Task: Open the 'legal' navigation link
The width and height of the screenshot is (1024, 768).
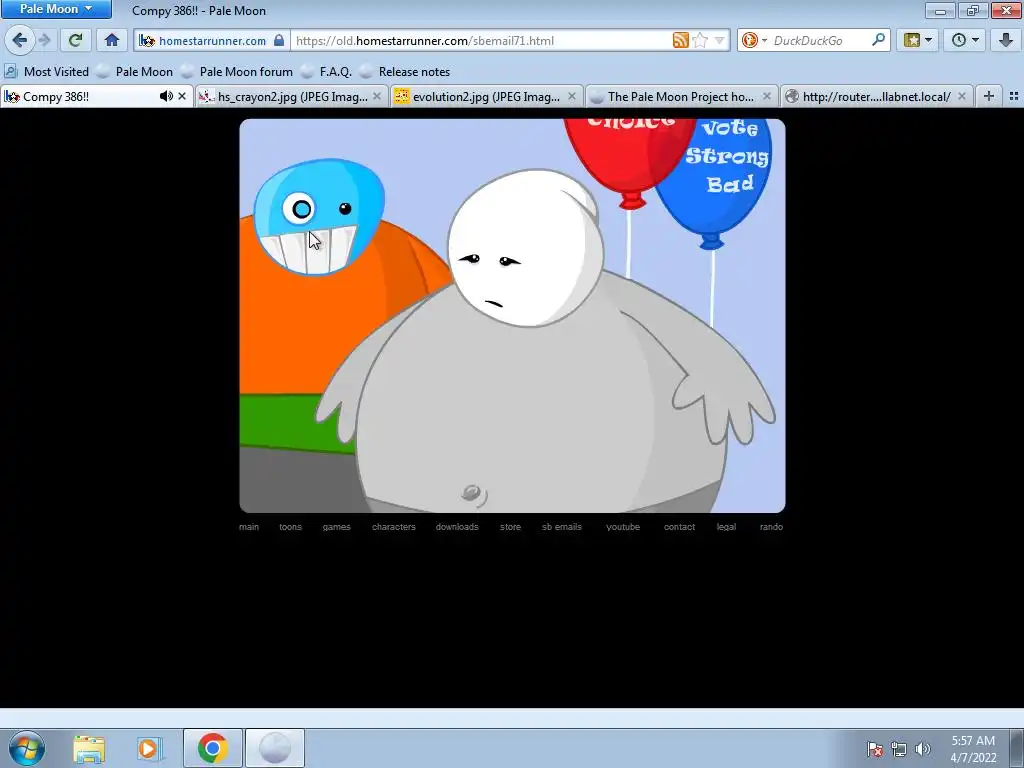Action: coord(726,526)
